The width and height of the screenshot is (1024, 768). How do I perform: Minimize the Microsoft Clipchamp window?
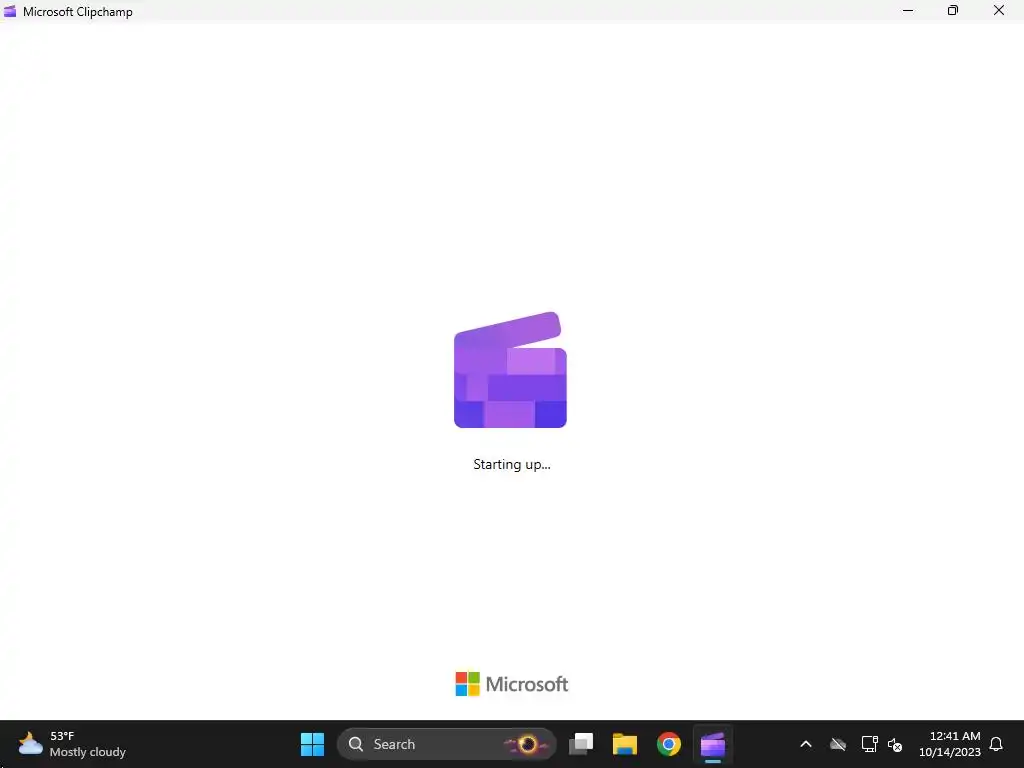coord(908,10)
